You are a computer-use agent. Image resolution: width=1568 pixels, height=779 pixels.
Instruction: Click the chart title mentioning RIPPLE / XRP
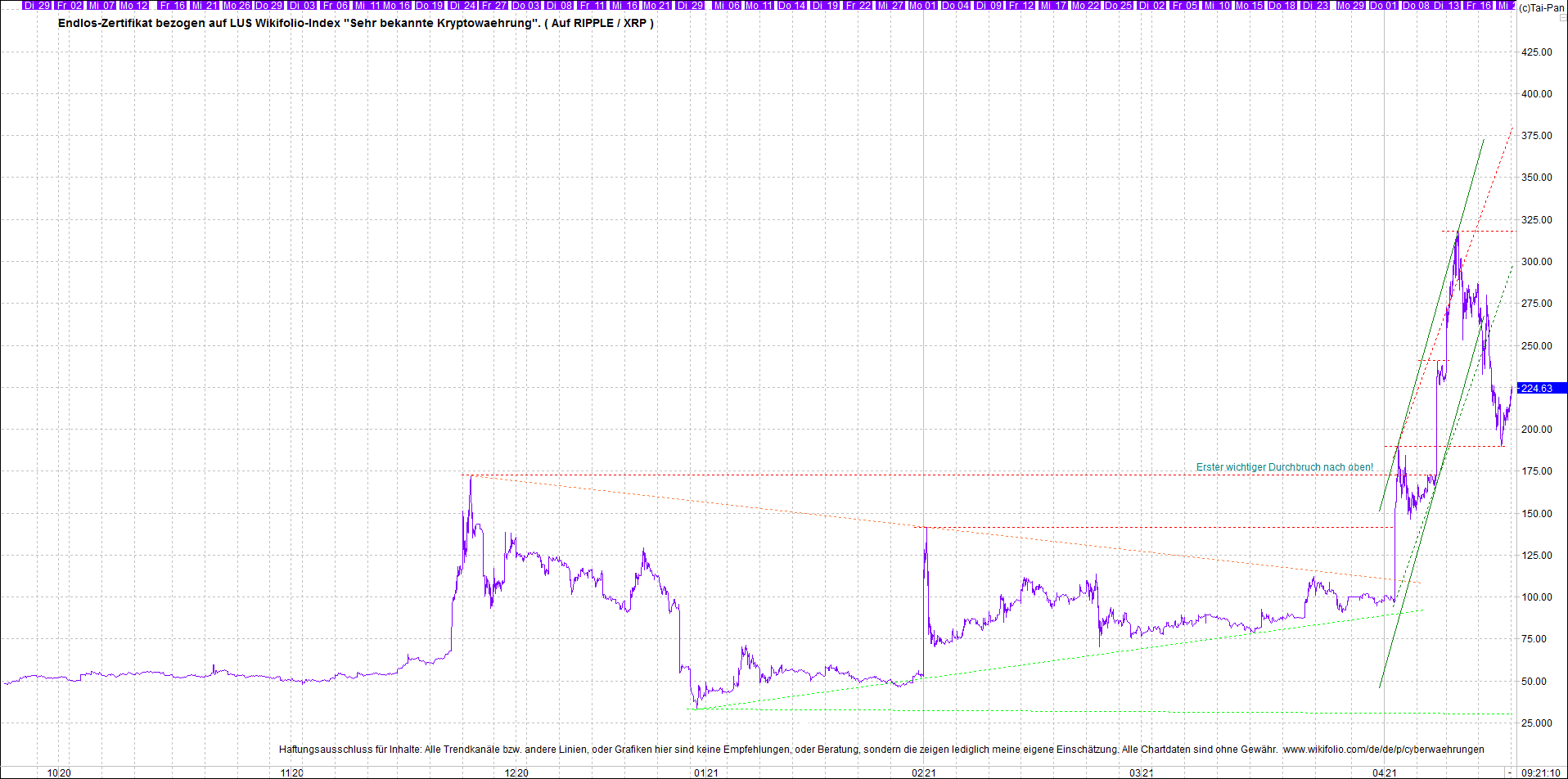pyautogui.click(x=355, y=23)
